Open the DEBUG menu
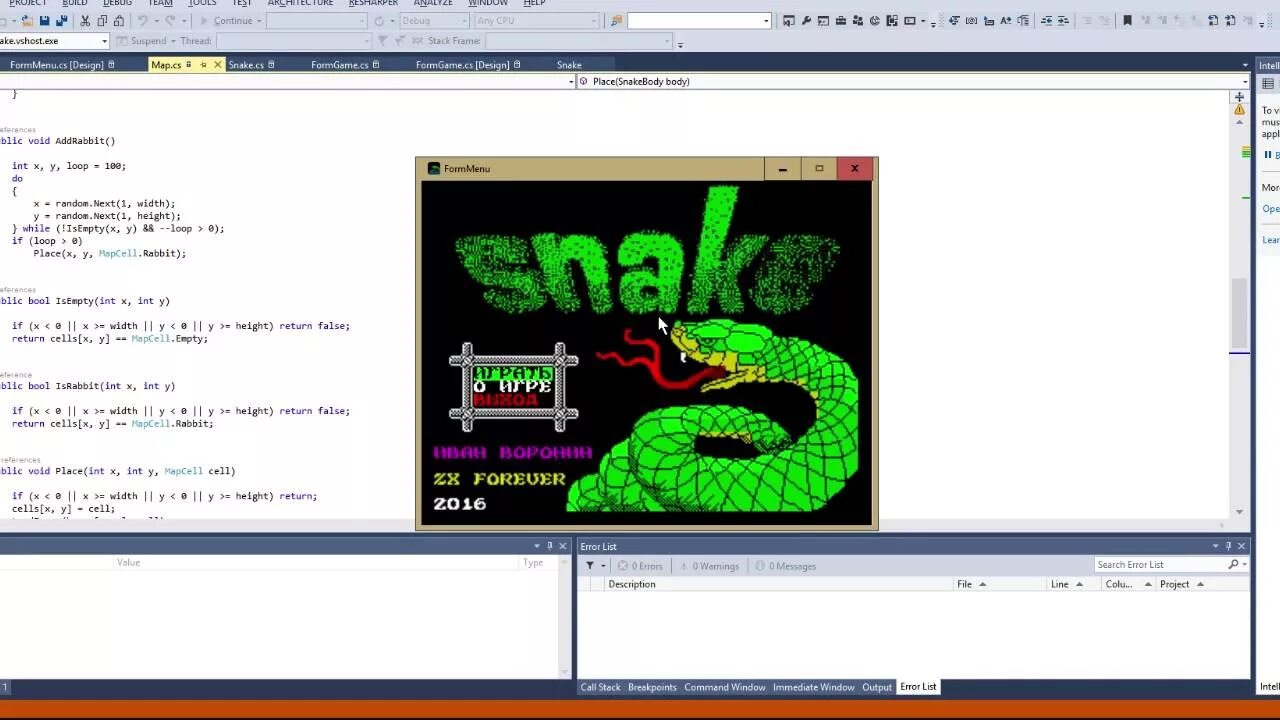 117,3
